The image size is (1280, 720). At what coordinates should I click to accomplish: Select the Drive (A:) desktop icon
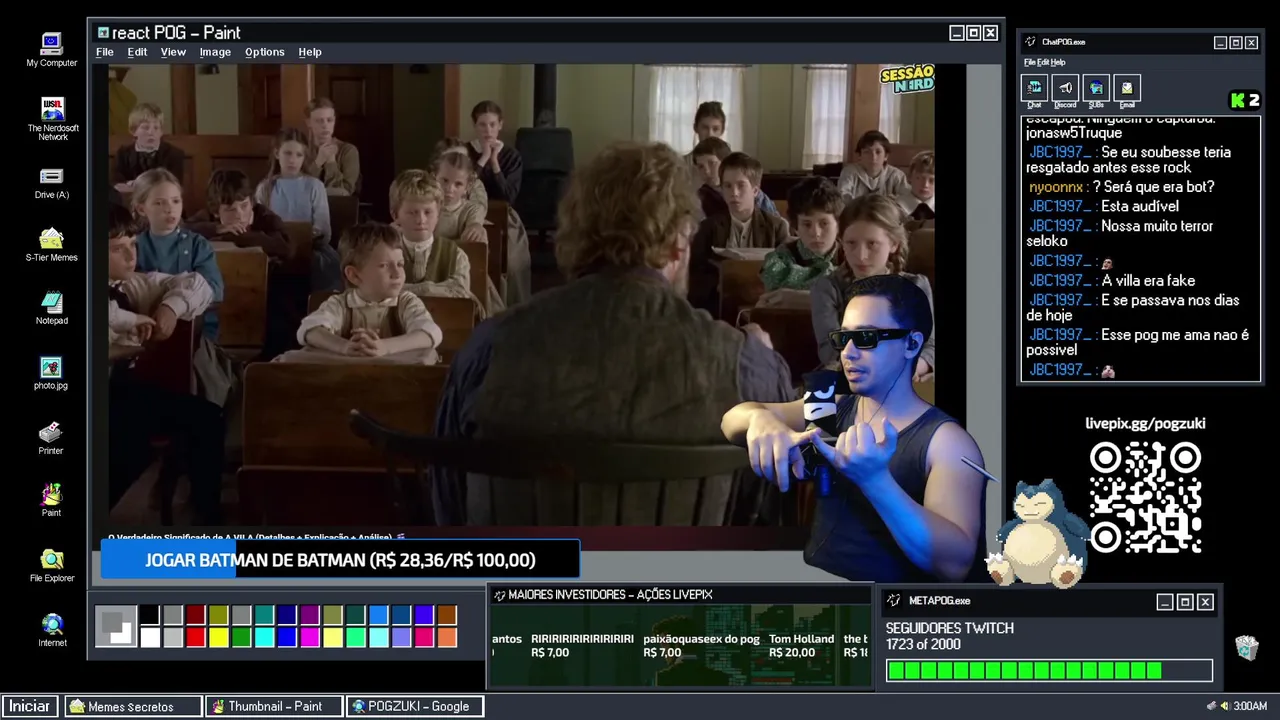pos(51,183)
